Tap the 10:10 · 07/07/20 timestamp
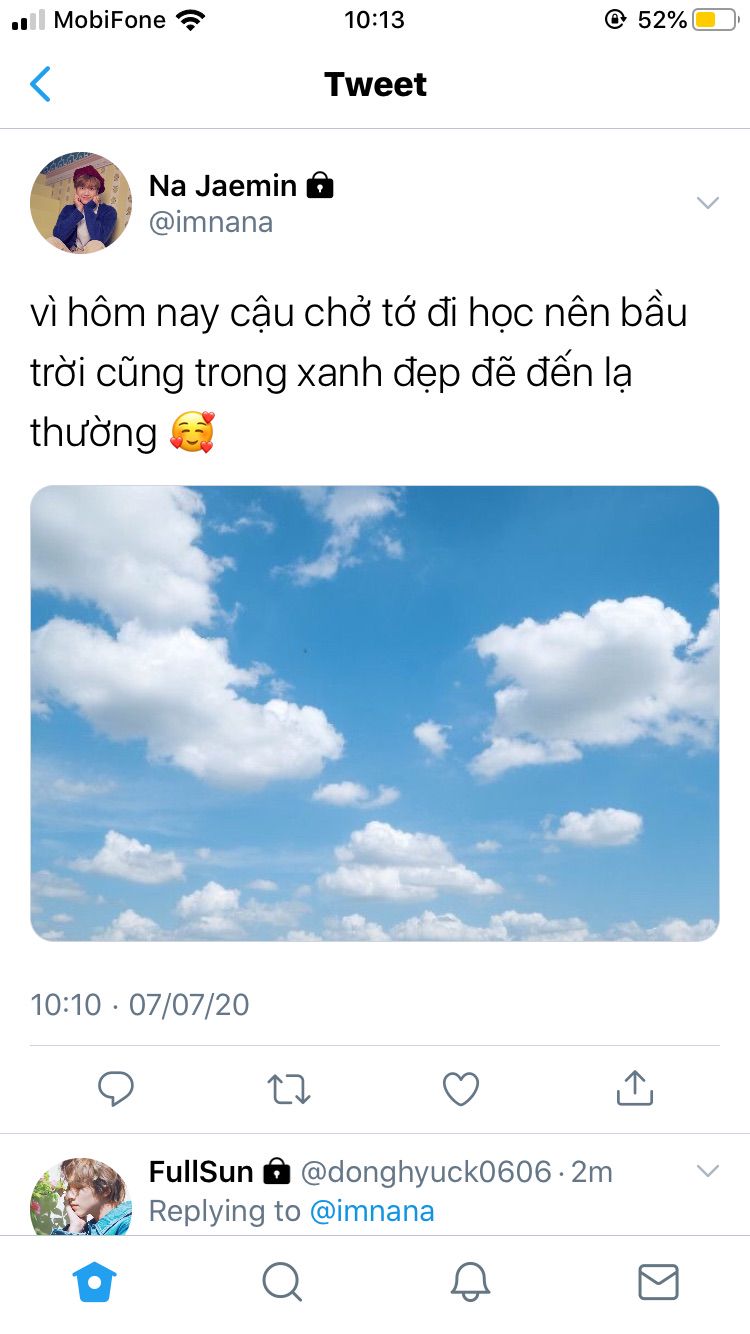Image resolution: width=750 pixels, height=1334 pixels. pyautogui.click(x=140, y=1004)
